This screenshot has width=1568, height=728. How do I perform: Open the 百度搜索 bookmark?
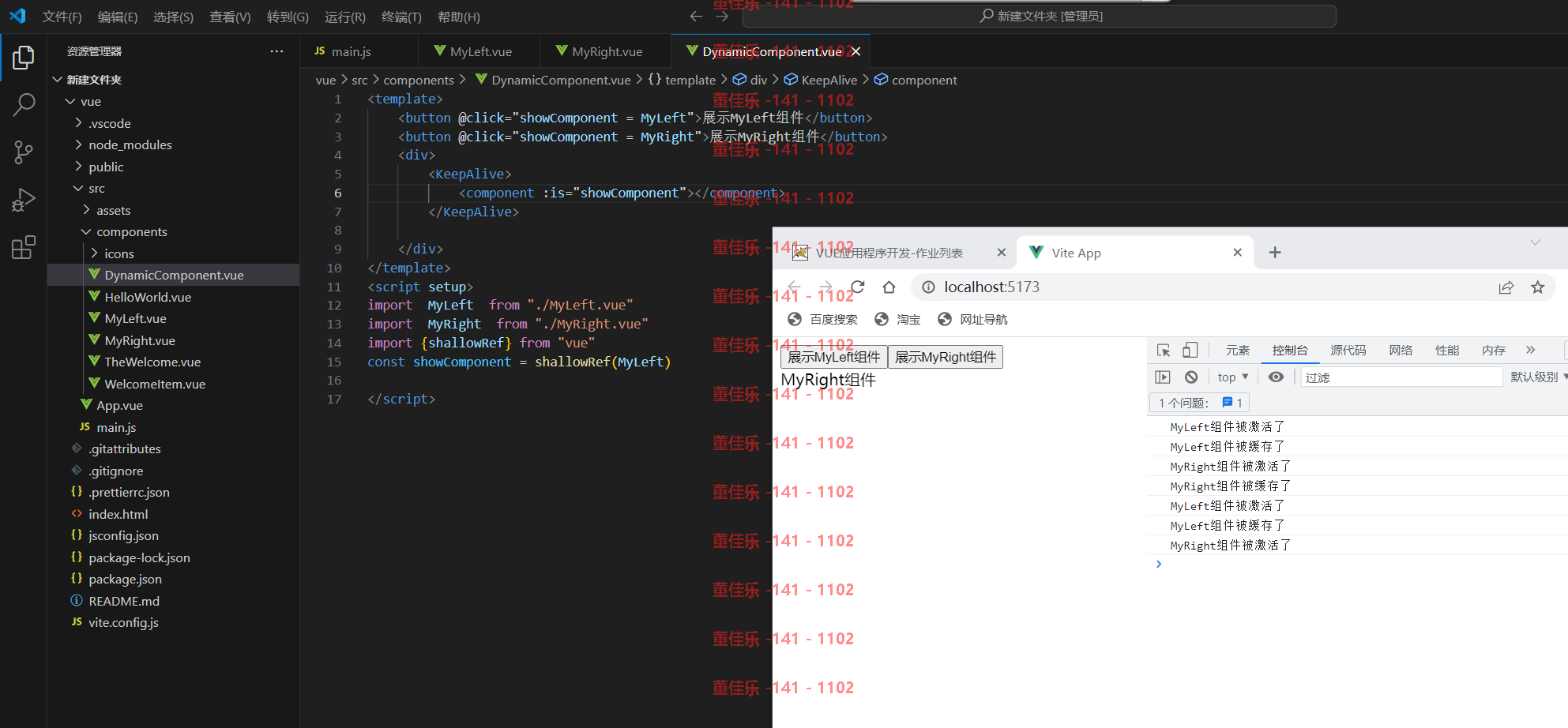[x=823, y=319]
